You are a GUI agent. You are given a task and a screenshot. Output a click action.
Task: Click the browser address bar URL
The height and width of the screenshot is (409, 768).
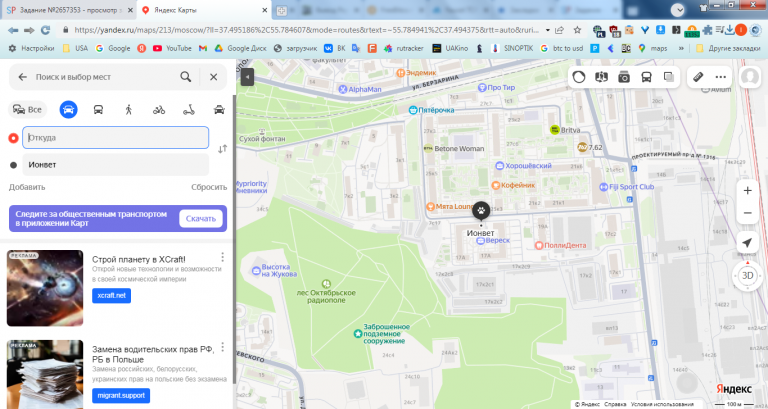(306, 30)
